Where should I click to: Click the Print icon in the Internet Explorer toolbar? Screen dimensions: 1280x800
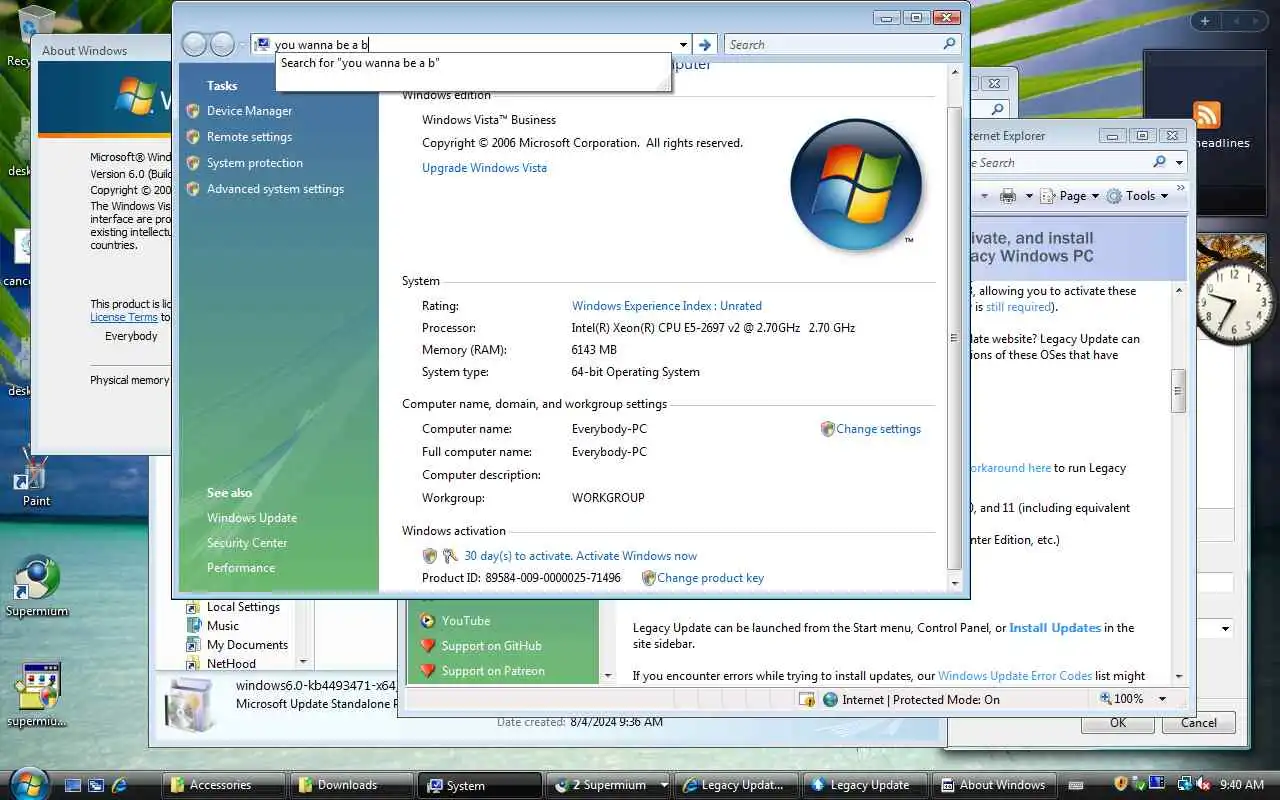[x=1008, y=196]
